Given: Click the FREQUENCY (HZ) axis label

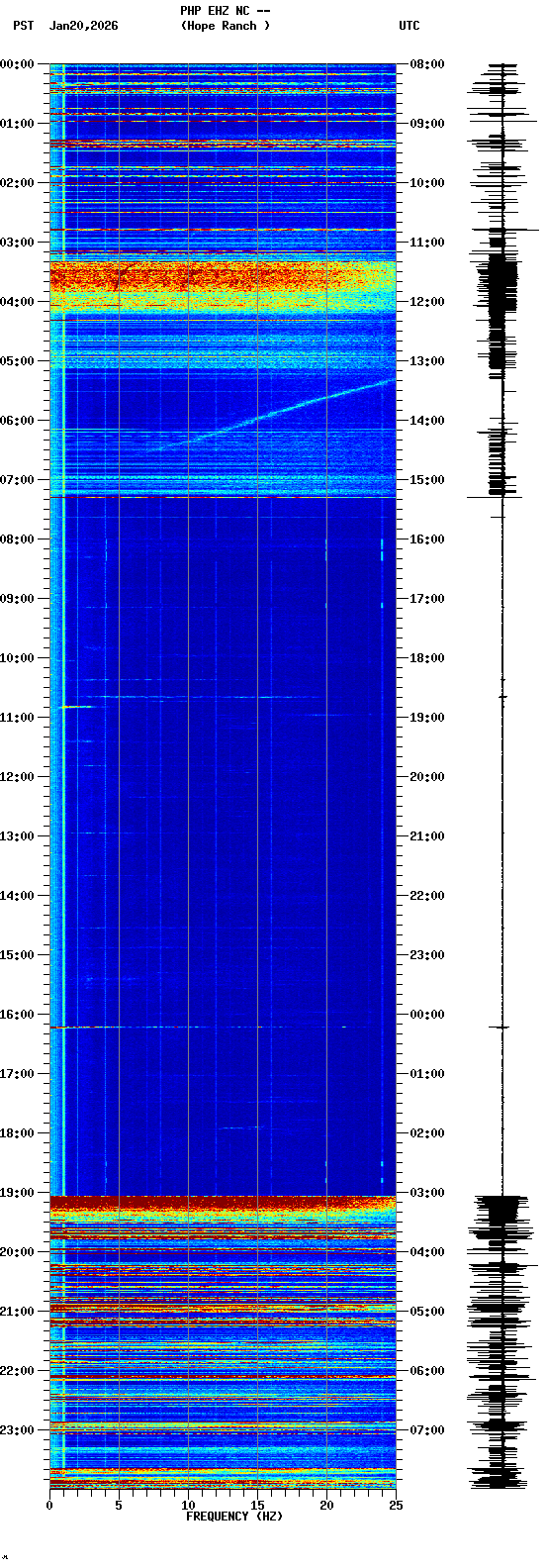Looking at the screenshot, I should pos(234,1517).
